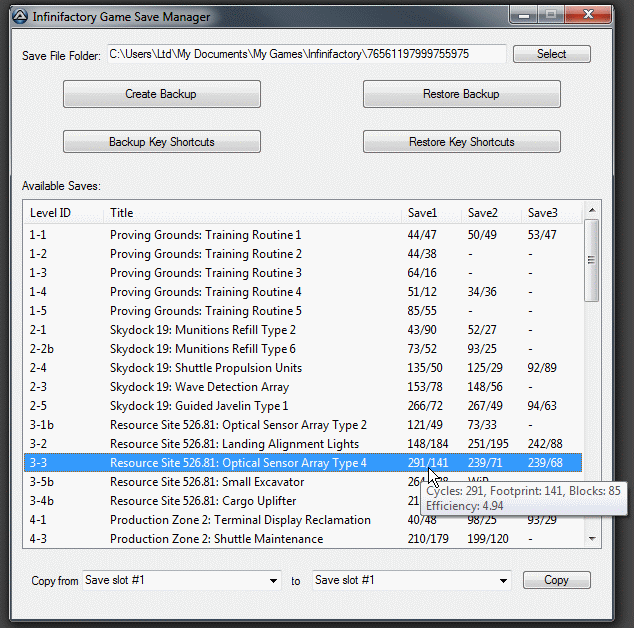The height and width of the screenshot is (628, 634).
Task: Click Save2 value 199/120 for level 4-3
Action: pos(488,539)
